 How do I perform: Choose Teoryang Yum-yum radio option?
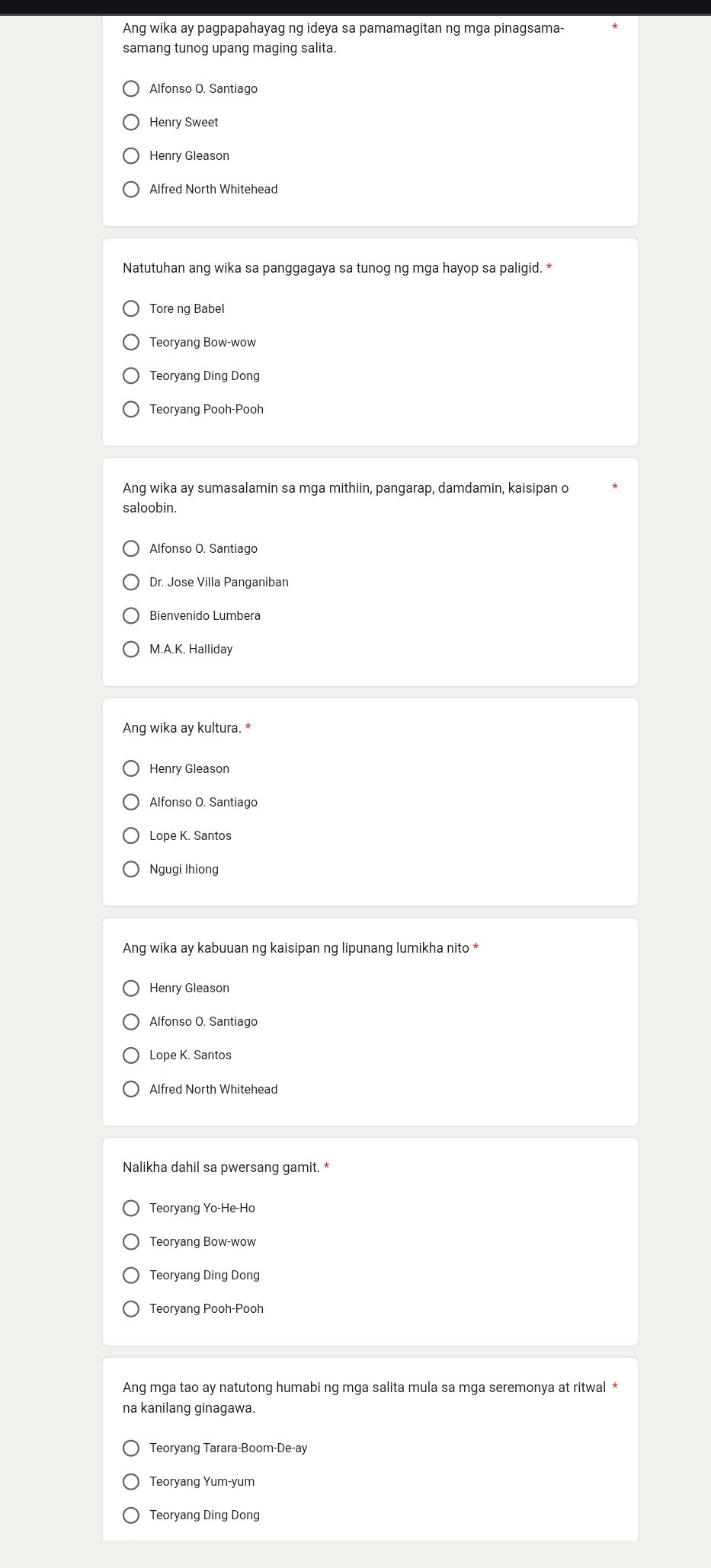[x=131, y=1482]
